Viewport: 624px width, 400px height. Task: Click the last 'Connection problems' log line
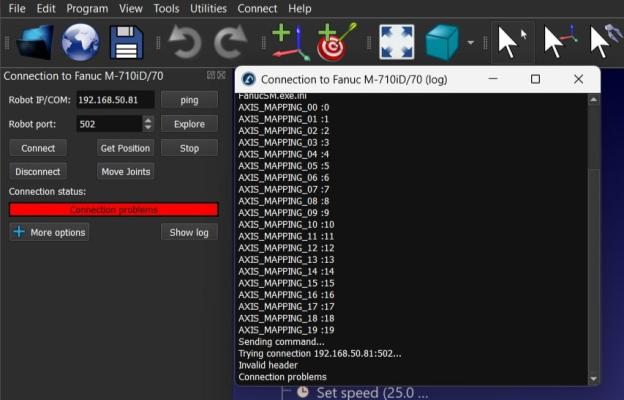[283, 377]
